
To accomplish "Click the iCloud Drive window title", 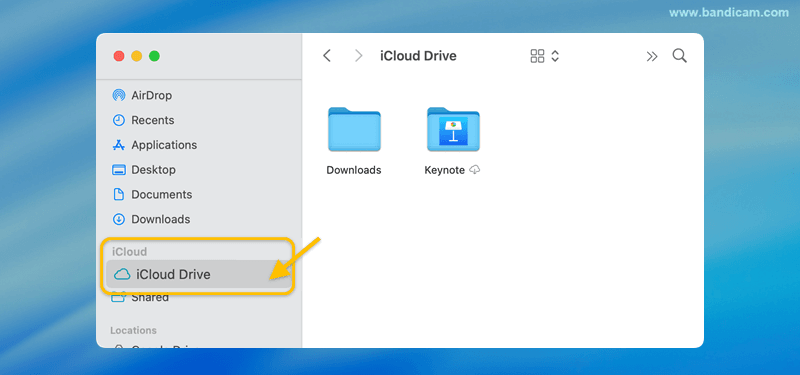I will click(x=418, y=56).
